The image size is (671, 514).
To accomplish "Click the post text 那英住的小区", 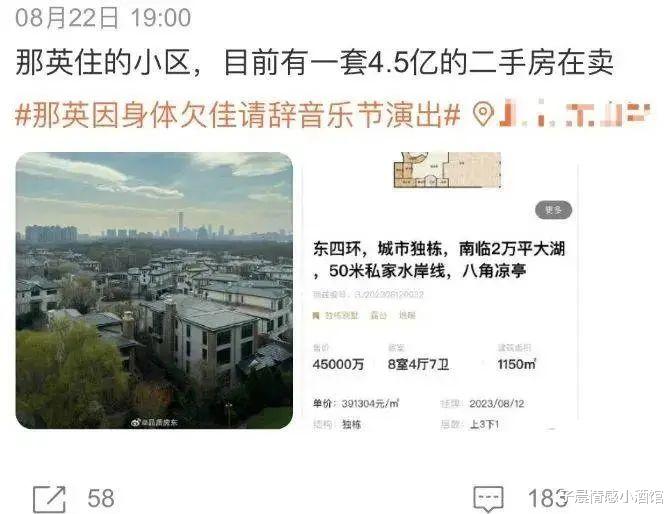I will [102, 62].
